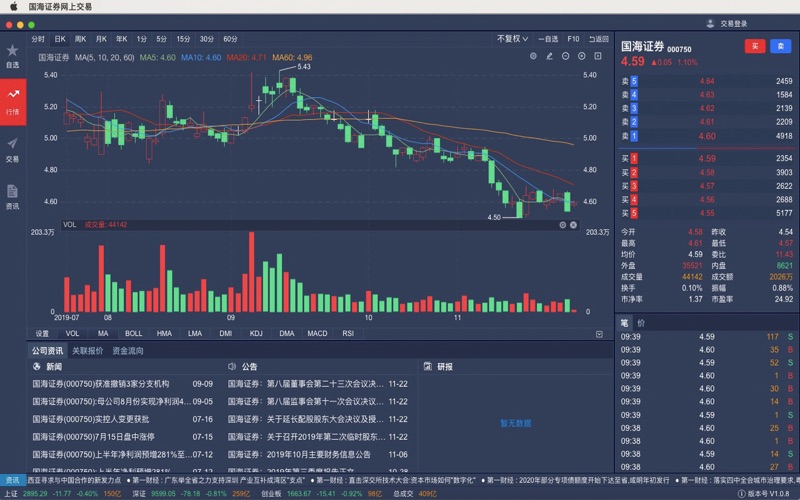
Task: Select the 日K daily candlestick tab
Action: click(x=60, y=39)
